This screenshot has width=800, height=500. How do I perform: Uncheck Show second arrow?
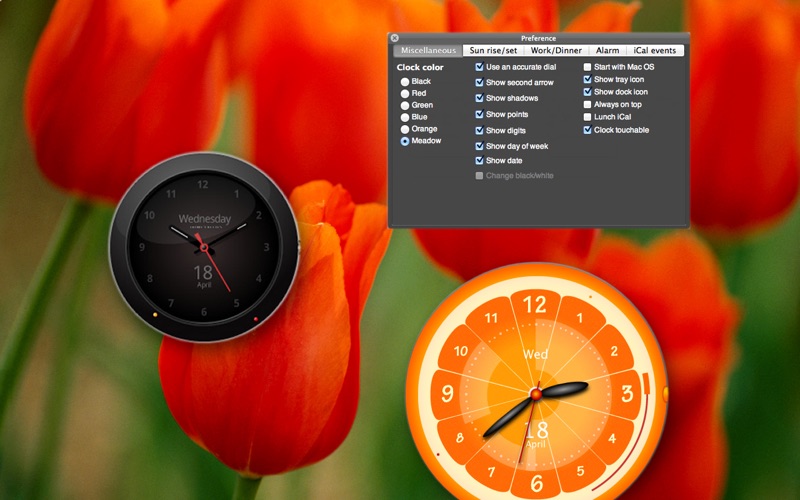[480, 83]
